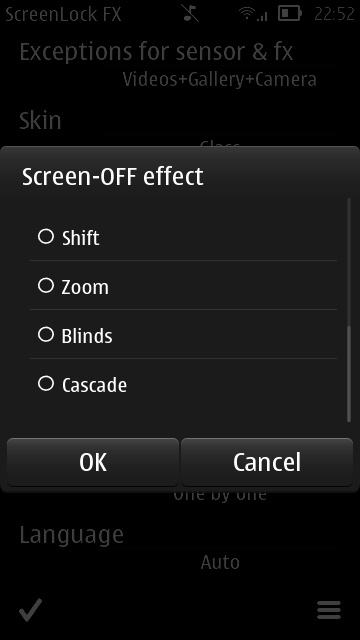360x640 pixels.
Task: Tap the Screen-OFF effect dialog heading
Action: [113, 176]
